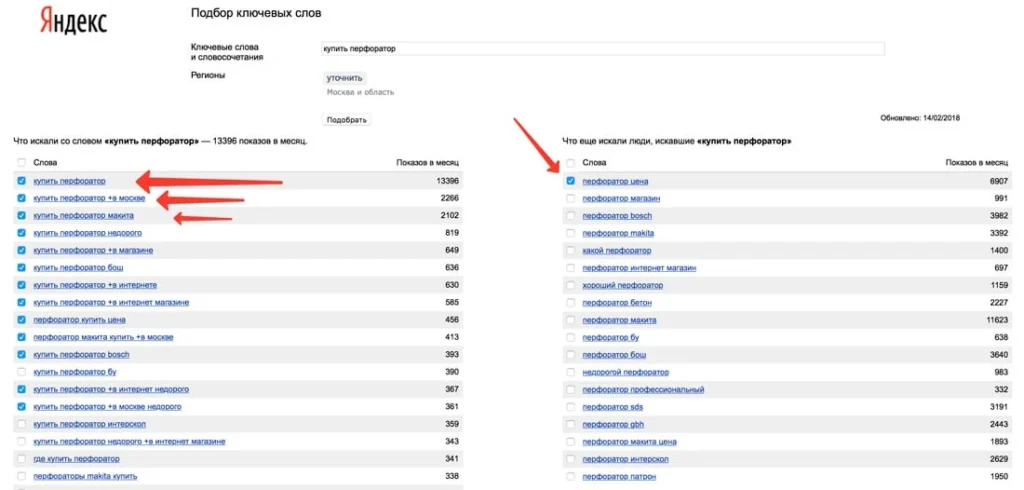
Task: Check the 'перфоратор sds' checkbox
Action: click(x=571, y=407)
